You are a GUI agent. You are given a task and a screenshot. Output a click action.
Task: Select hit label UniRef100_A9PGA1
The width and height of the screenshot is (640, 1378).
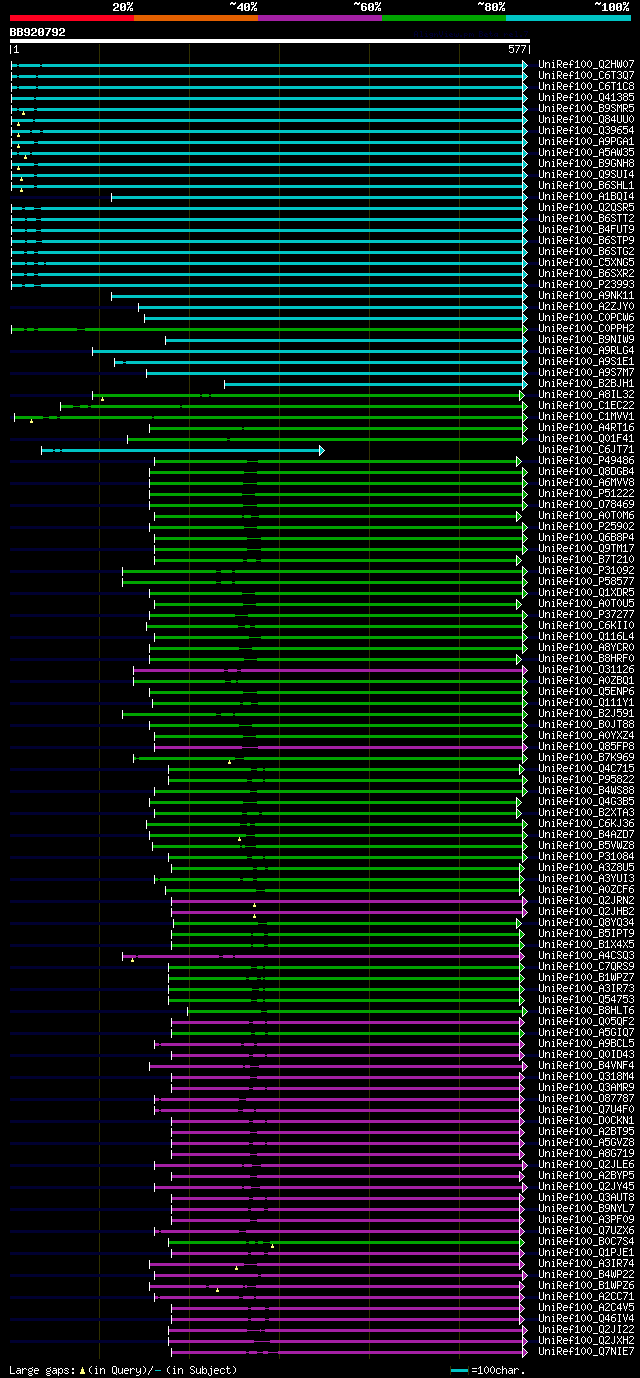point(586,141)
